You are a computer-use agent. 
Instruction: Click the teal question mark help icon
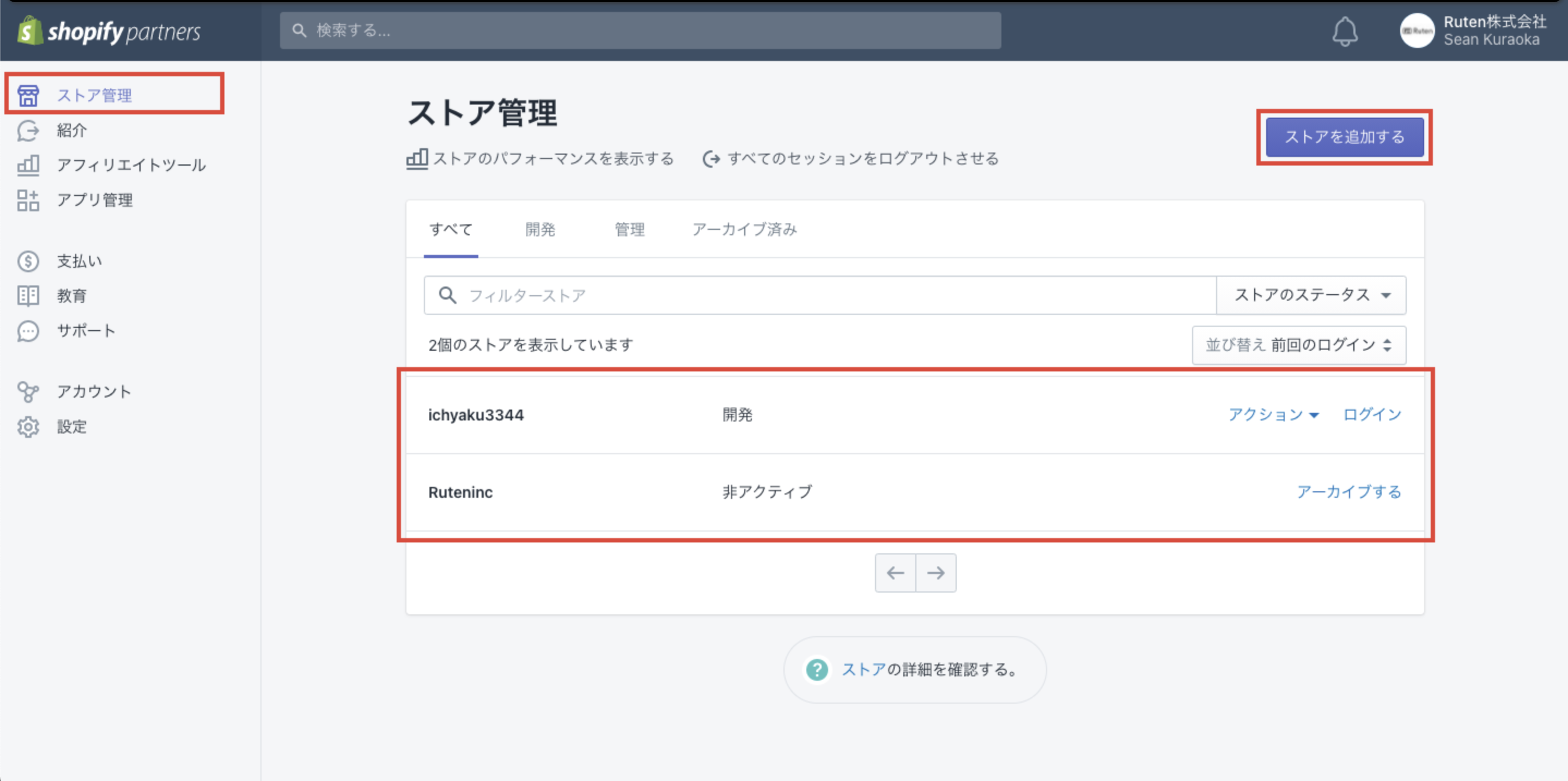pos(817,670)
